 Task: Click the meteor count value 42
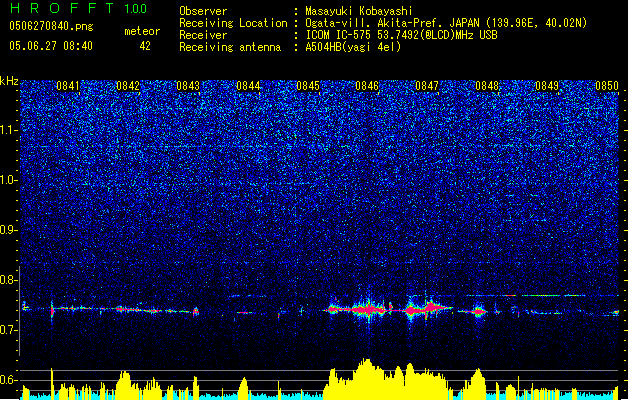point(145,46)
